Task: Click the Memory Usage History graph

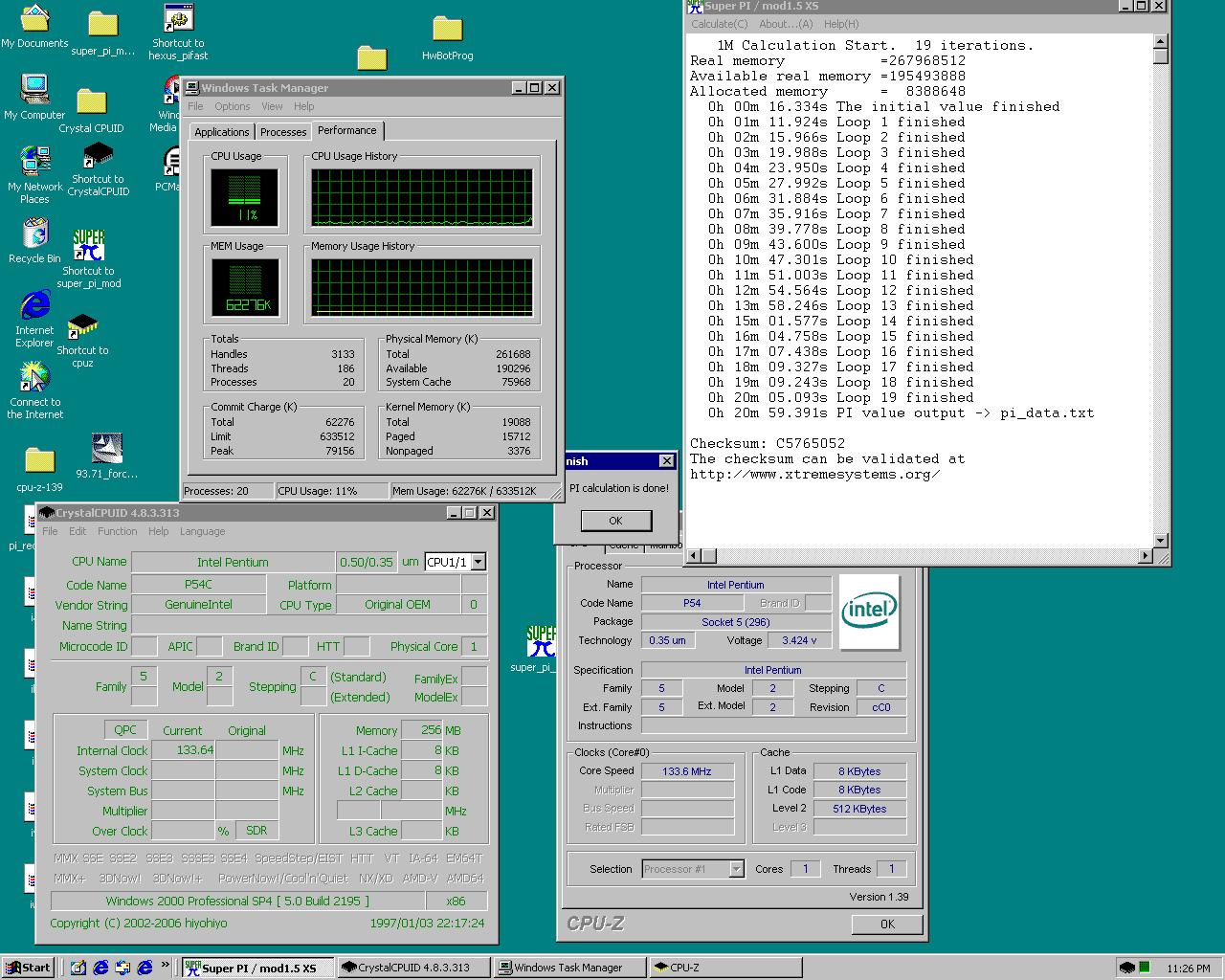Action: [421, 288]
